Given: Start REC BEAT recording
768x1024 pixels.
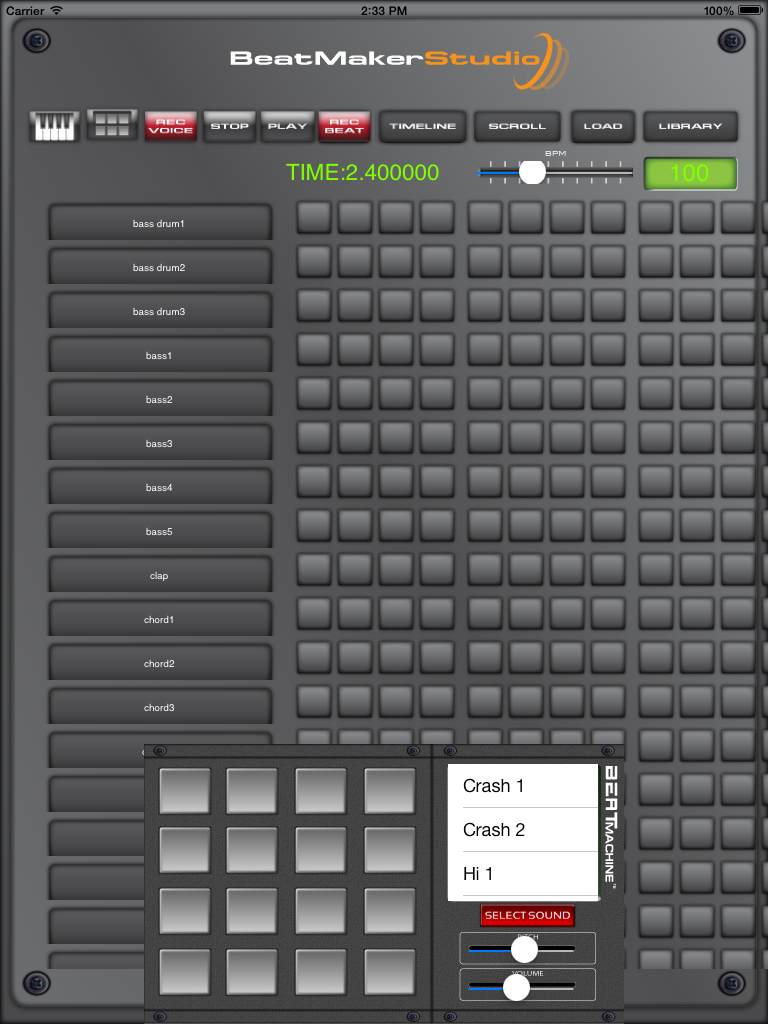Looking at the screenshot, I should point(344,126).
